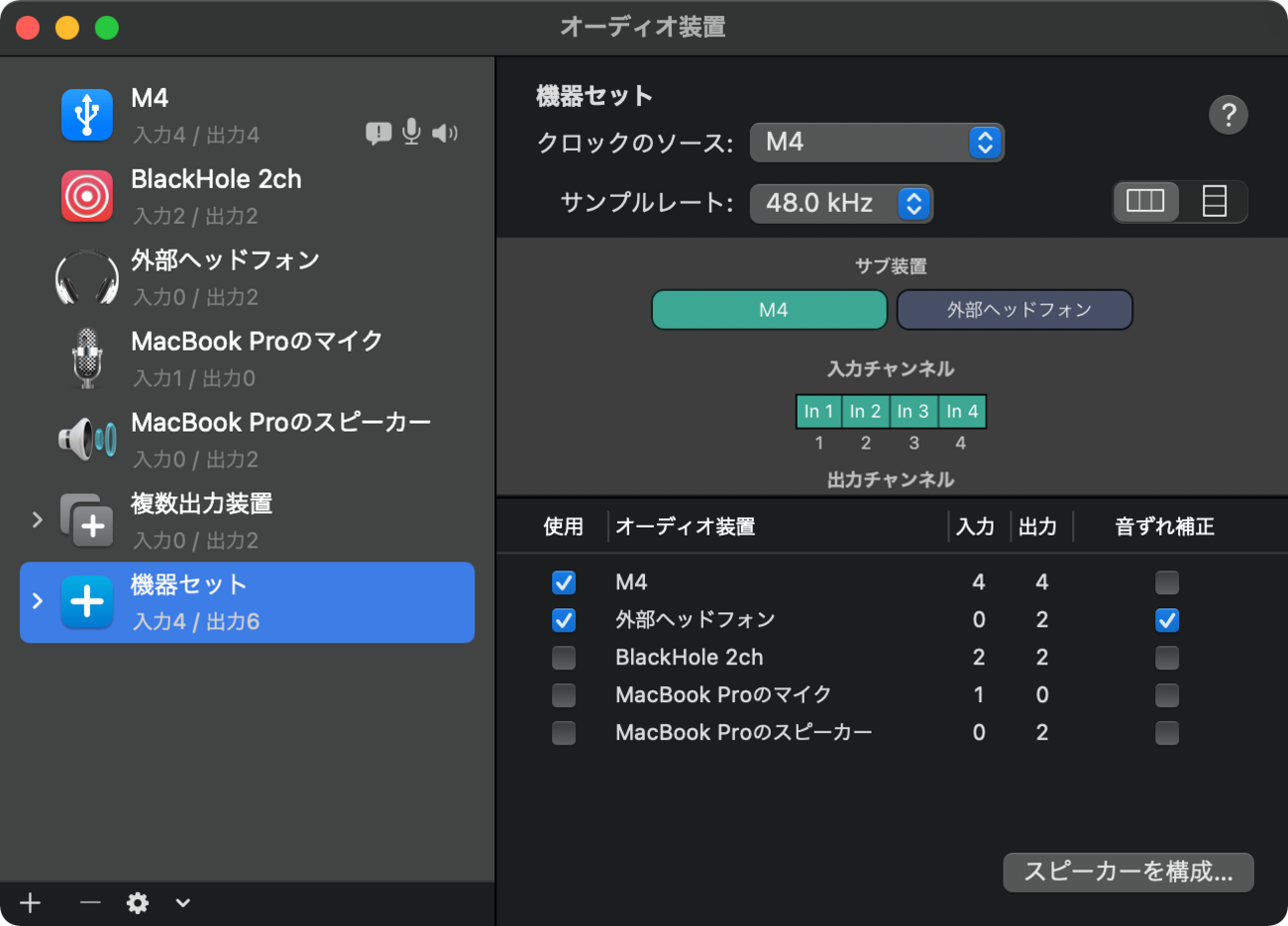Screen dimensions: 1288x926
Task: Open the sample rate 48.0 kHz dropdown
Action: (841, 203)
